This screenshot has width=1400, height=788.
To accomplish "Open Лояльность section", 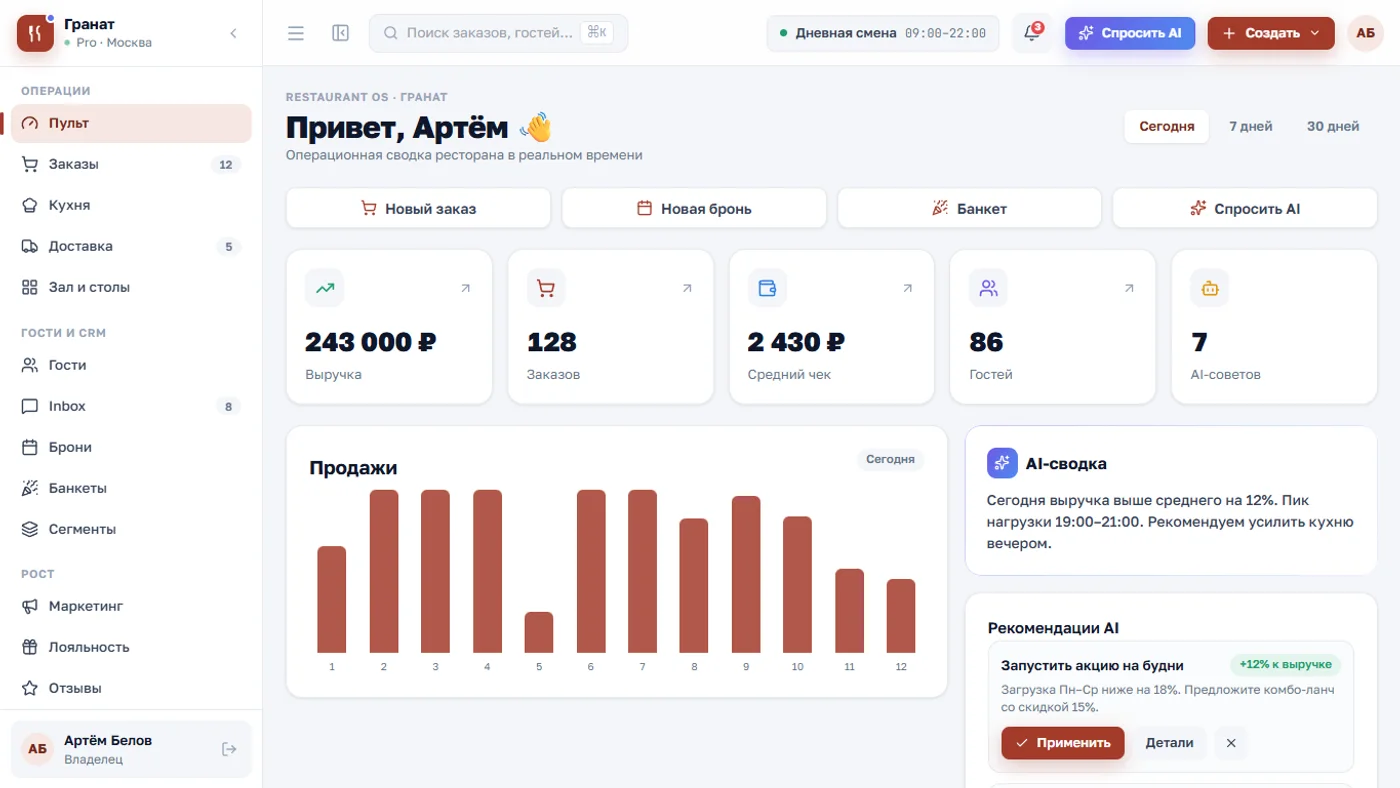I will (x=131, y=647).
